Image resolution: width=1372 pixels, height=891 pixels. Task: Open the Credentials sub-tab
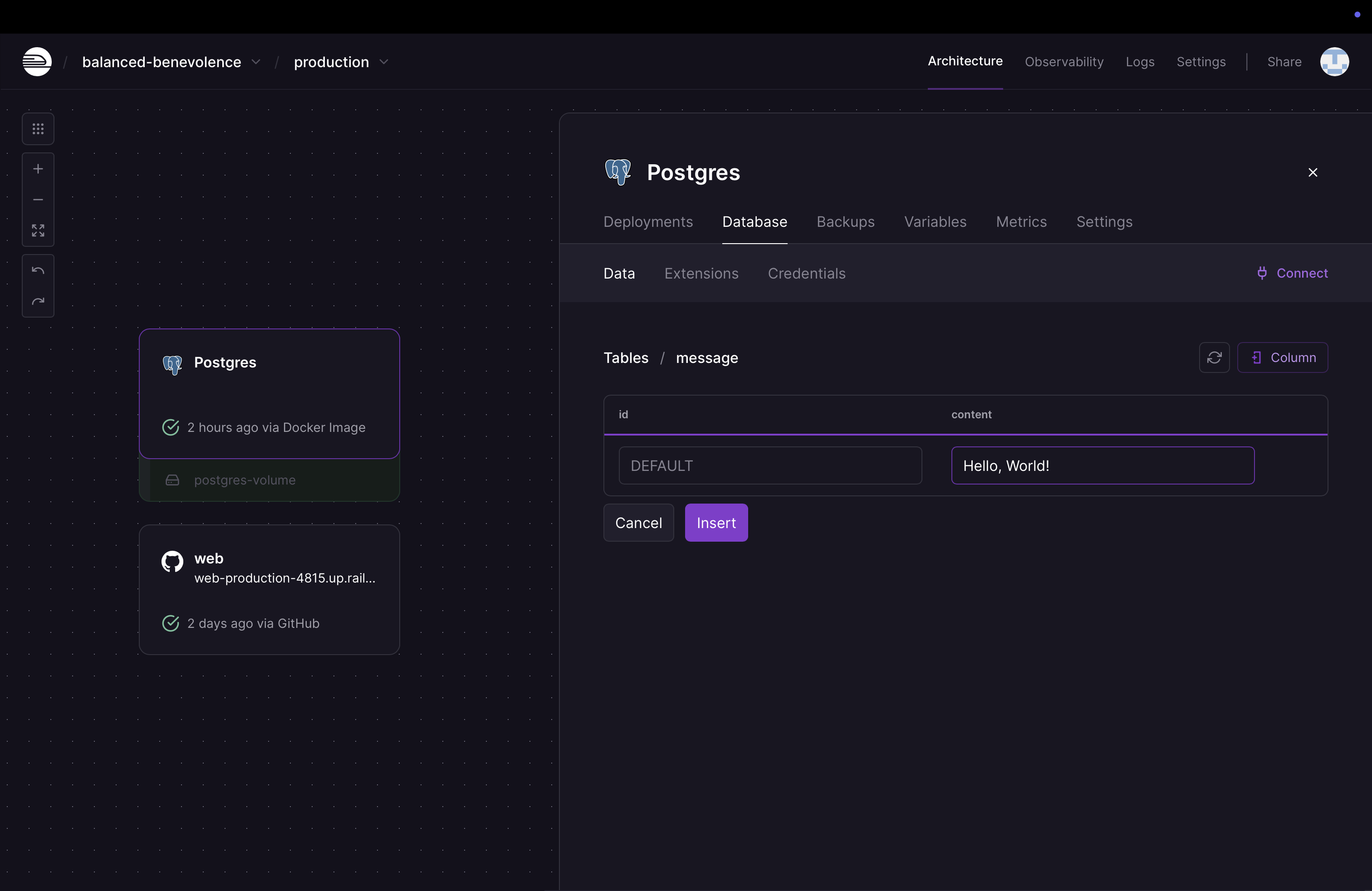[x=806, y=273]
